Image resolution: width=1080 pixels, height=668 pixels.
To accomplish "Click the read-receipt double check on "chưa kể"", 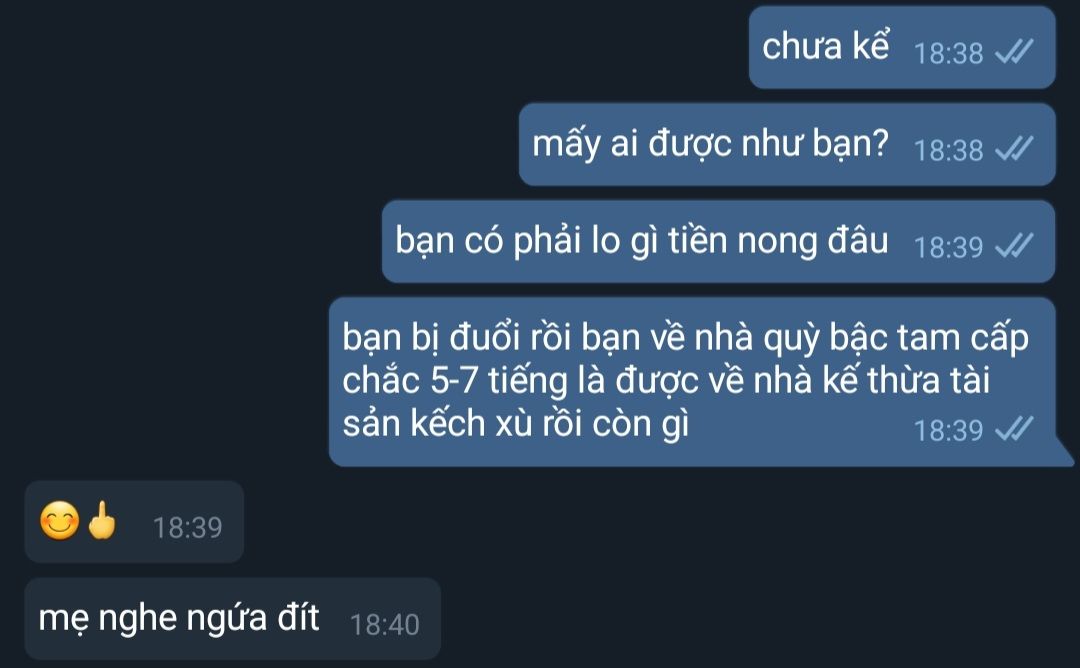I will (x=1015, y=52).
